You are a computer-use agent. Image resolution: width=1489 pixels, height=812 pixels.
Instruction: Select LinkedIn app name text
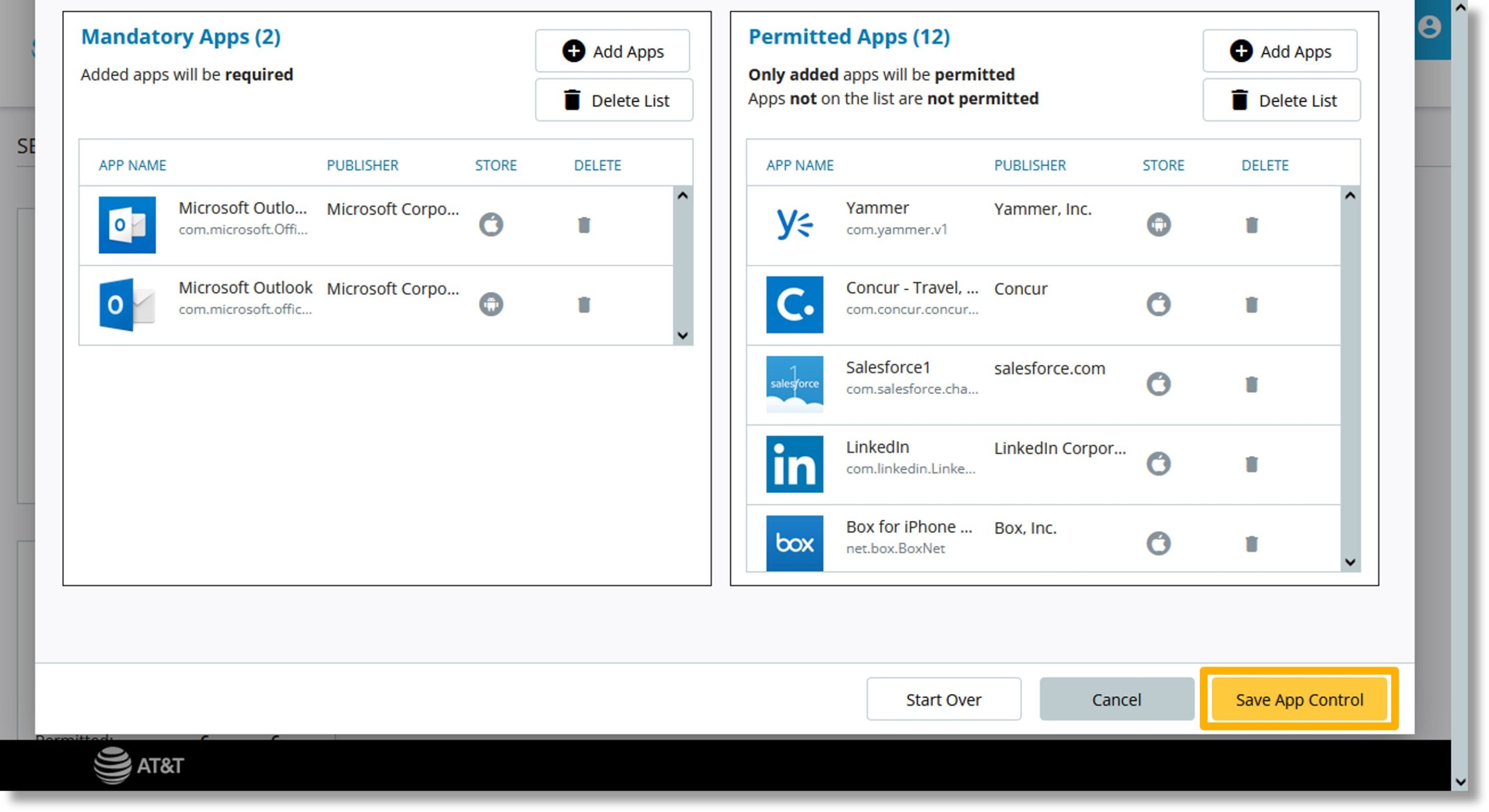point(877,447)
